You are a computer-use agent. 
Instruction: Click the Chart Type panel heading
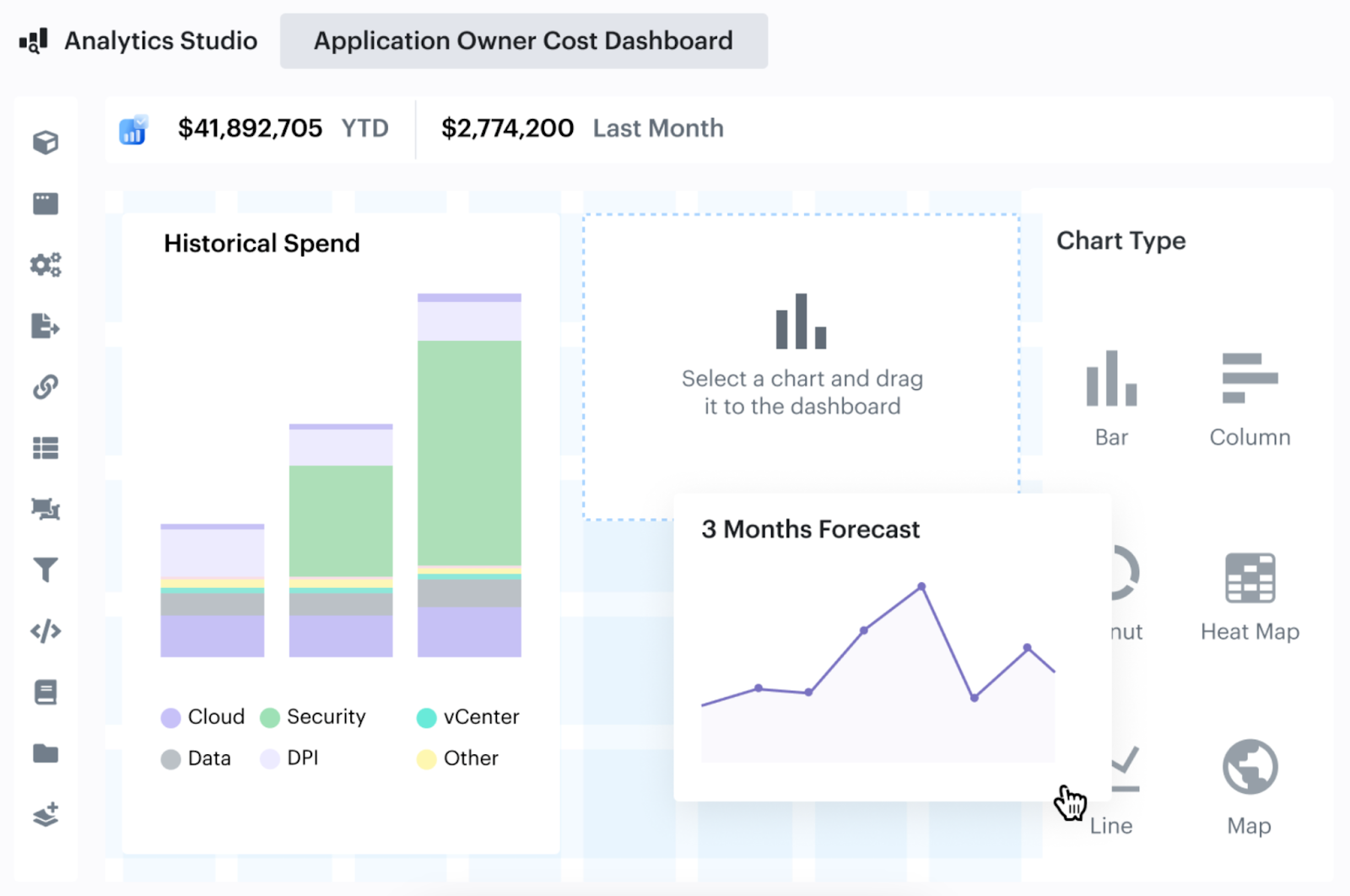pos(1120,240)
